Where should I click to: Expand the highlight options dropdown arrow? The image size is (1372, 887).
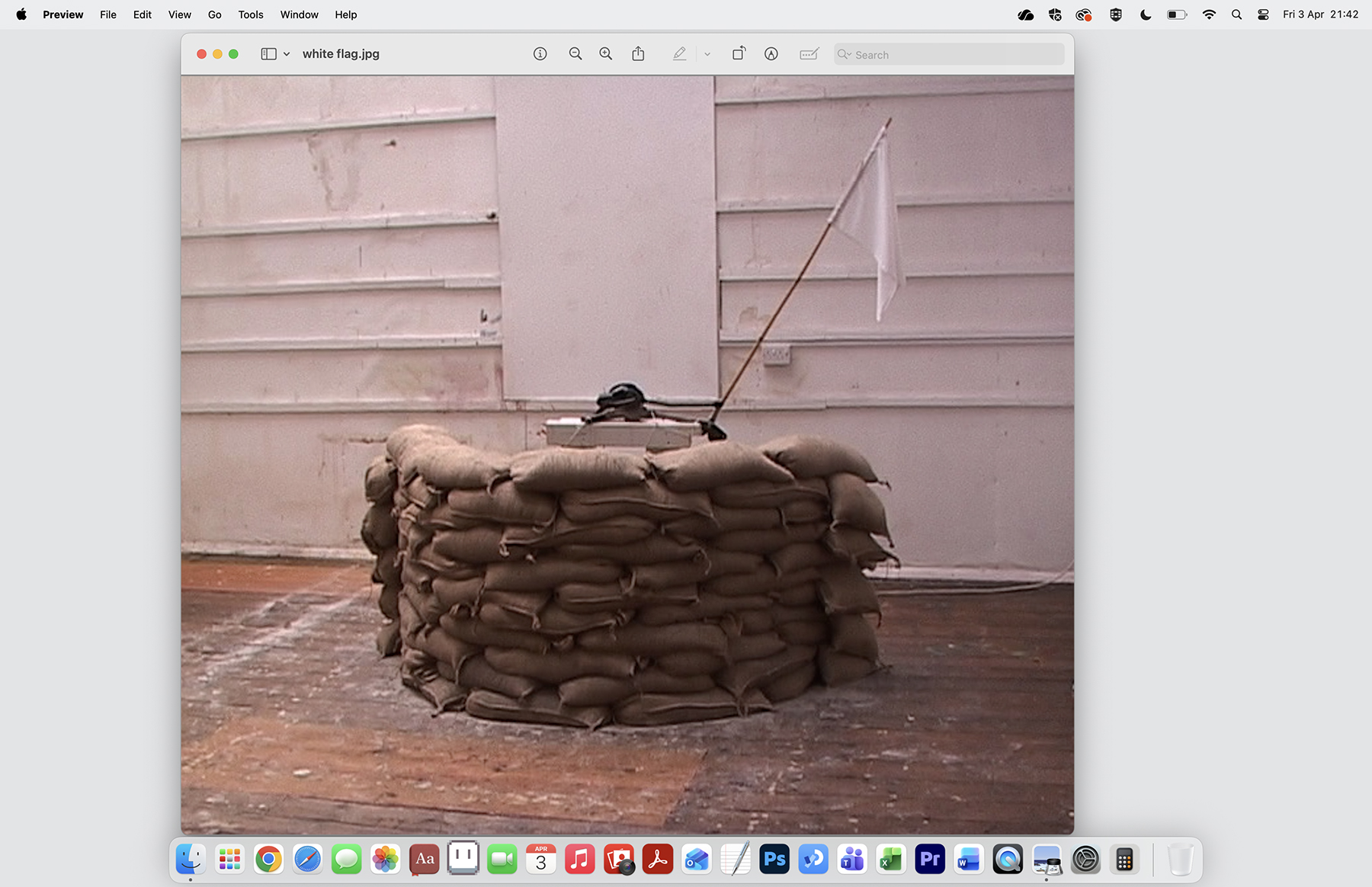coord(707,54)
